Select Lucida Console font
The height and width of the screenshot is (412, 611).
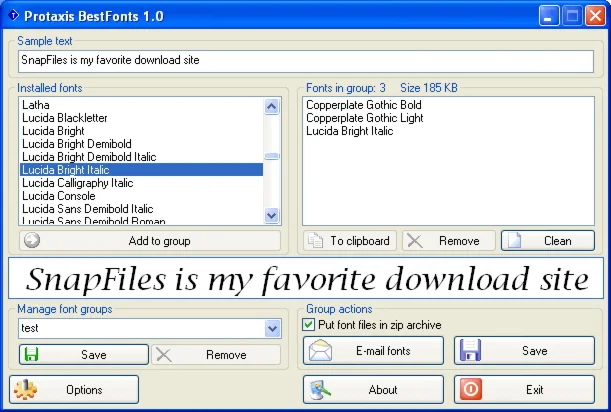click(141, 196)
